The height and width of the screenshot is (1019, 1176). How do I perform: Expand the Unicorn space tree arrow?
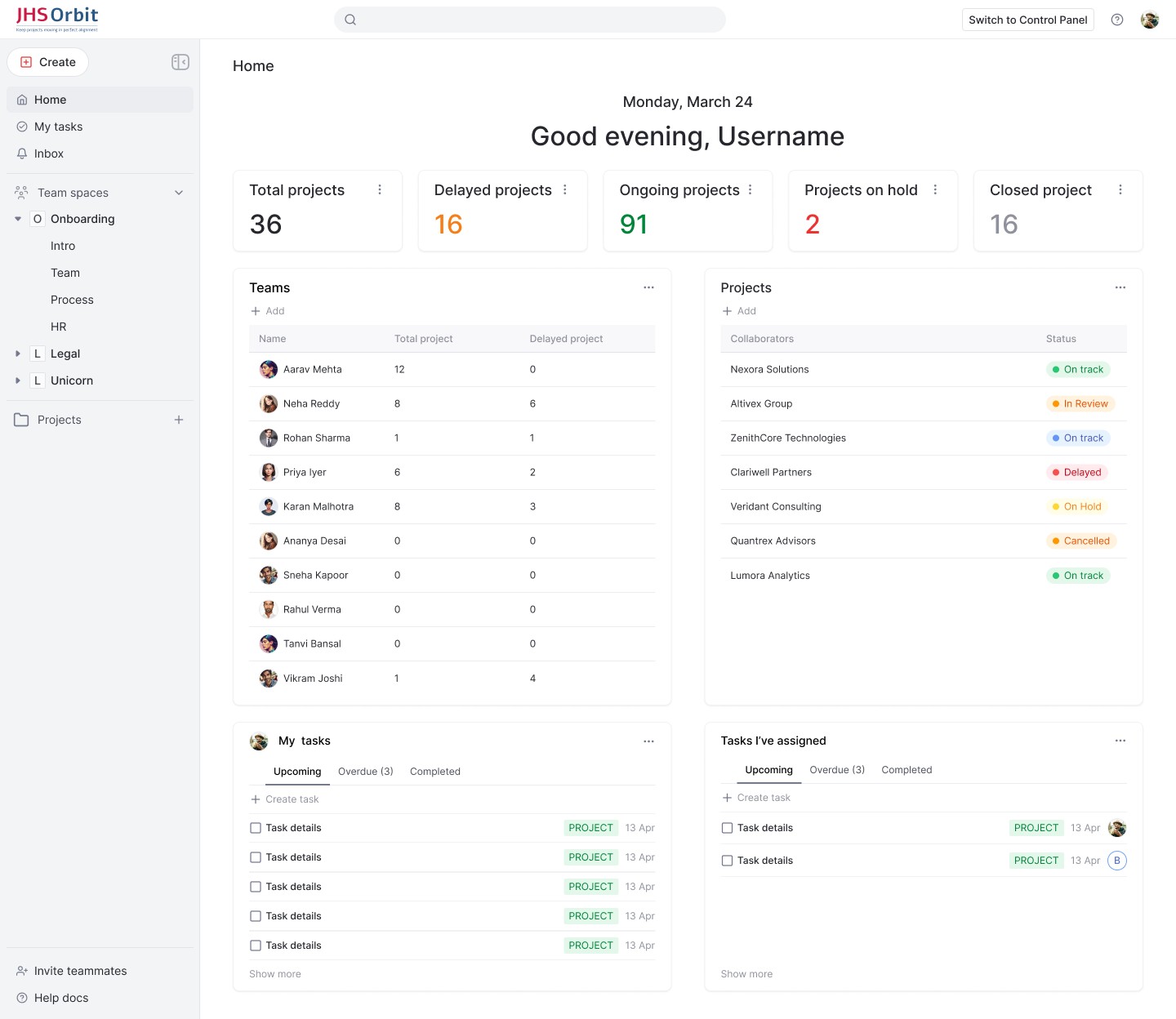click(x=18, y=380)
